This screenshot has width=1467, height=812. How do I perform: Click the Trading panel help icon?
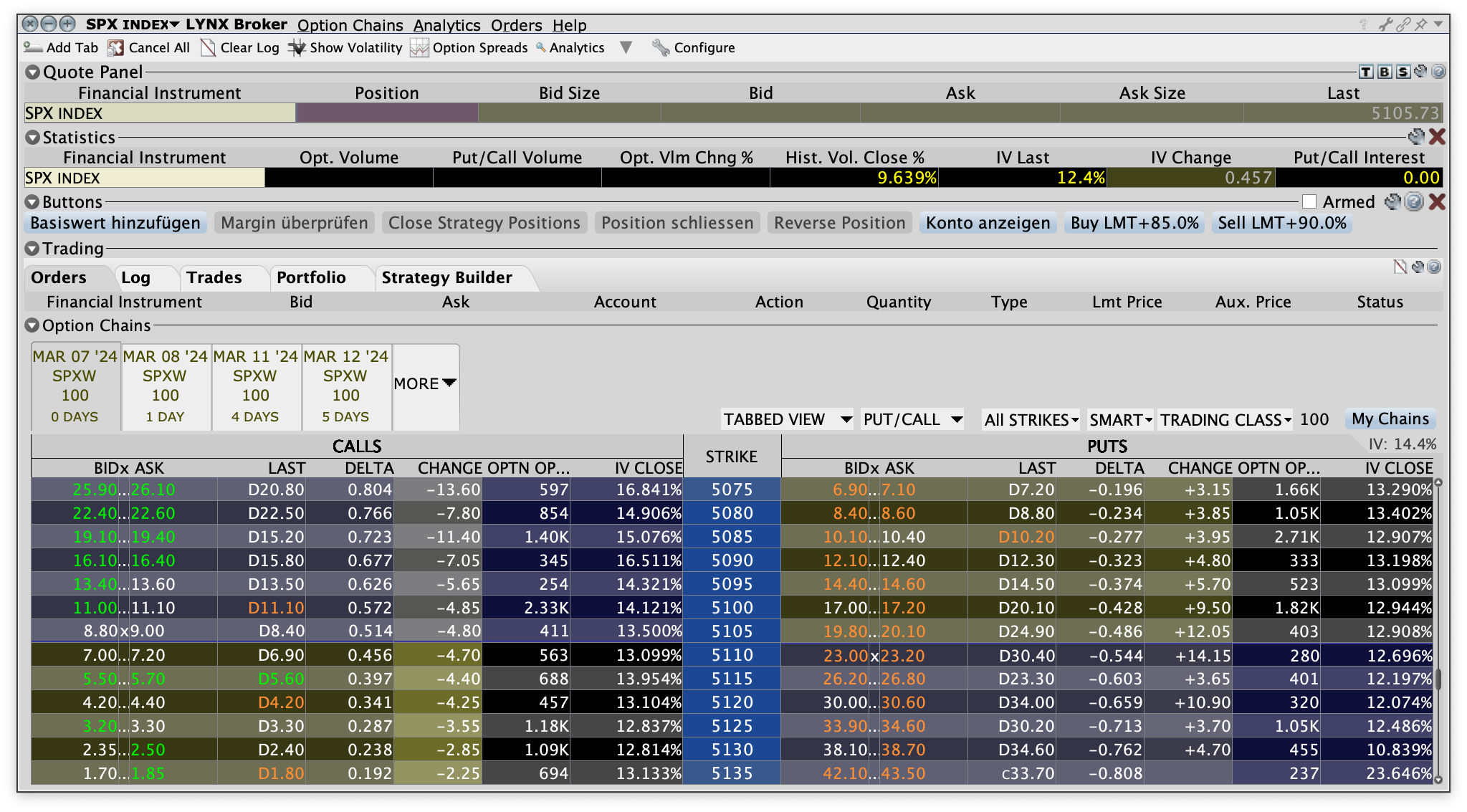coord(1434,267)
